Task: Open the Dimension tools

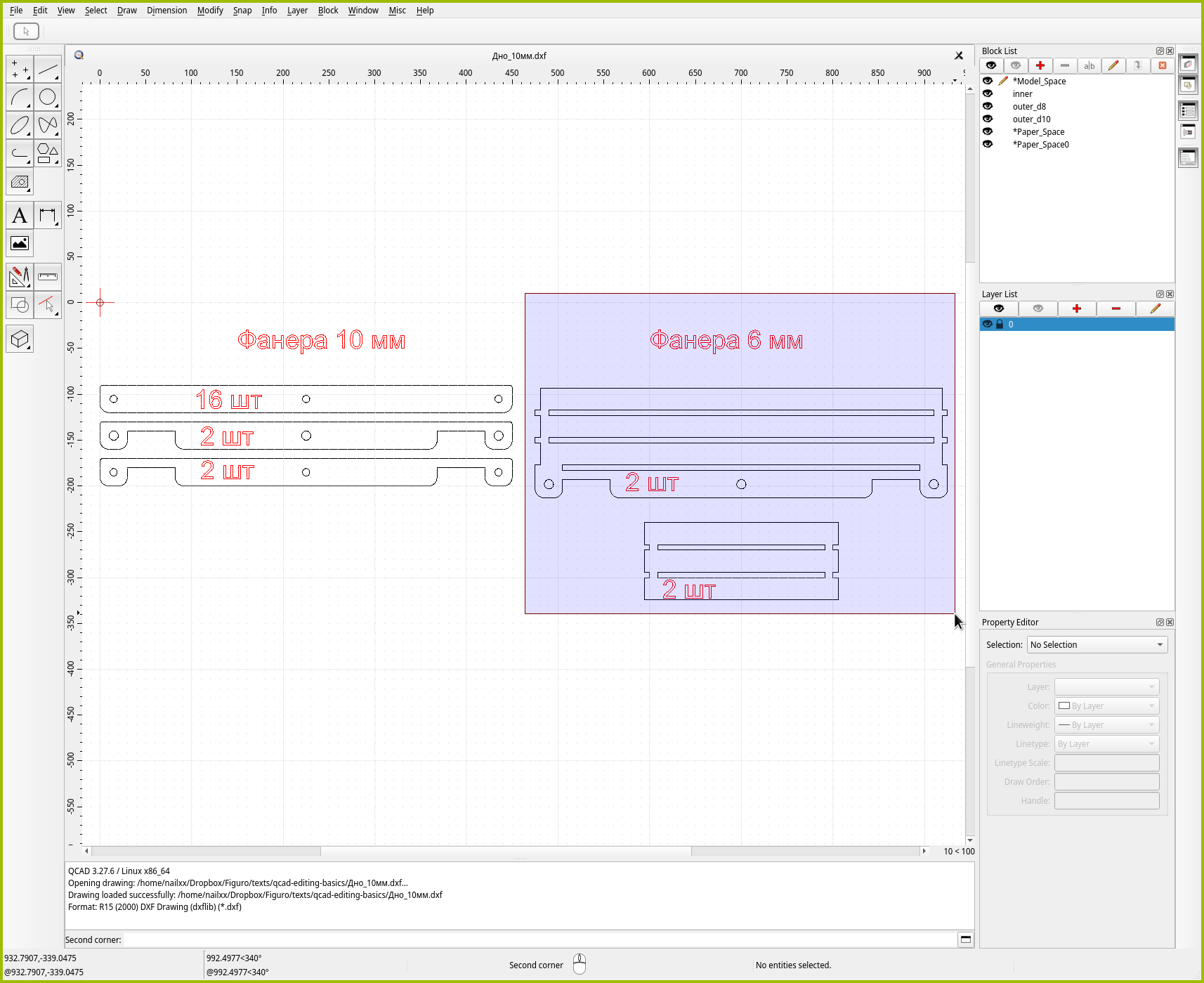Action: [x=48, y=216]
